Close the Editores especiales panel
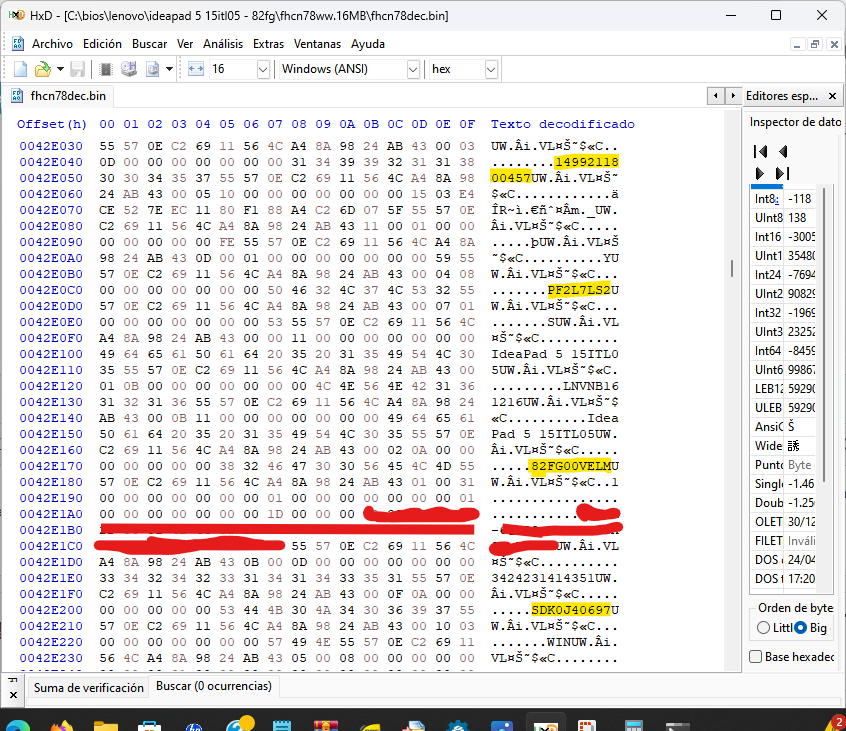846x731 pixels. pyautogui.click(x=833, y=96)
